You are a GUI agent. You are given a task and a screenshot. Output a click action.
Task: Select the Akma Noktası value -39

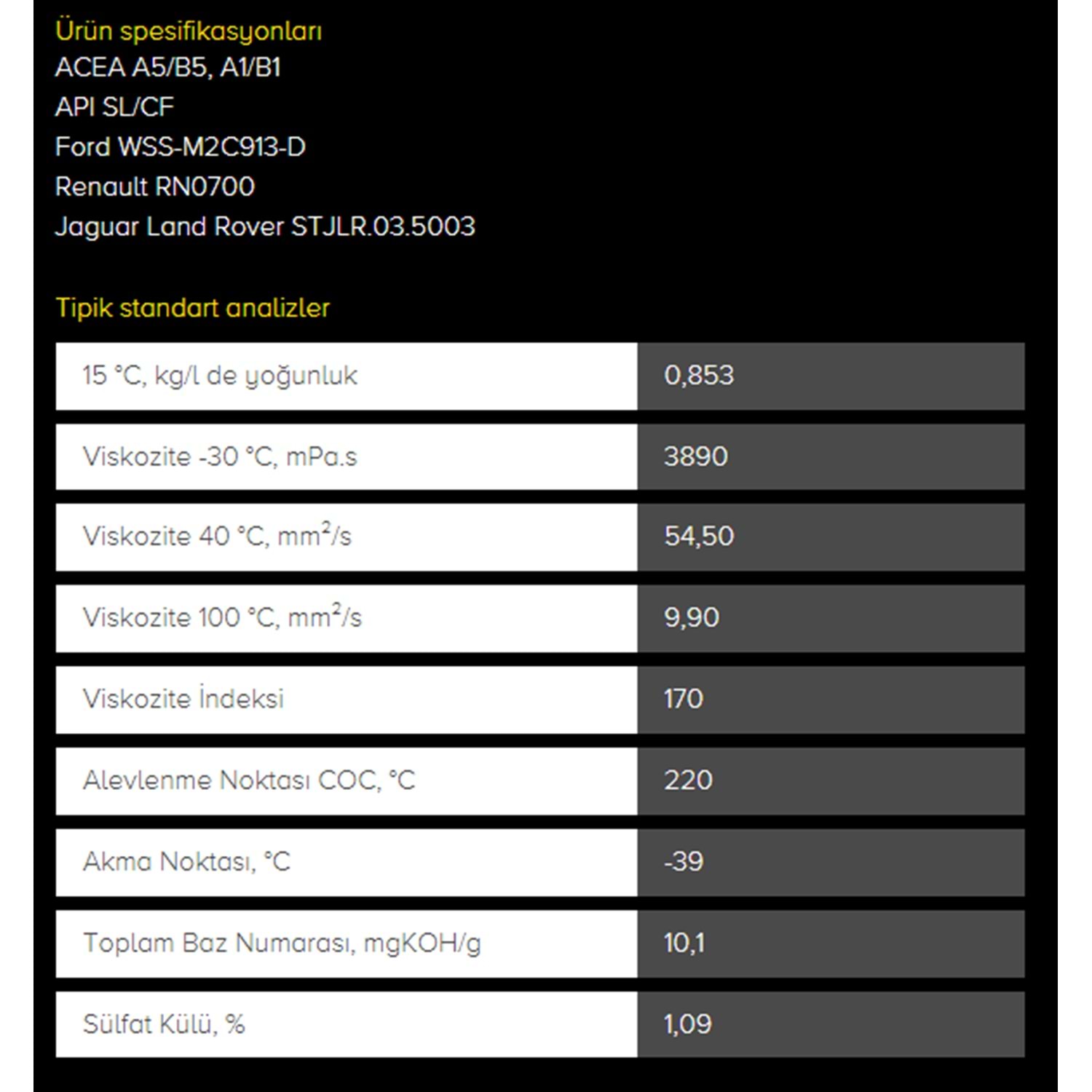[x=684, y=862]
